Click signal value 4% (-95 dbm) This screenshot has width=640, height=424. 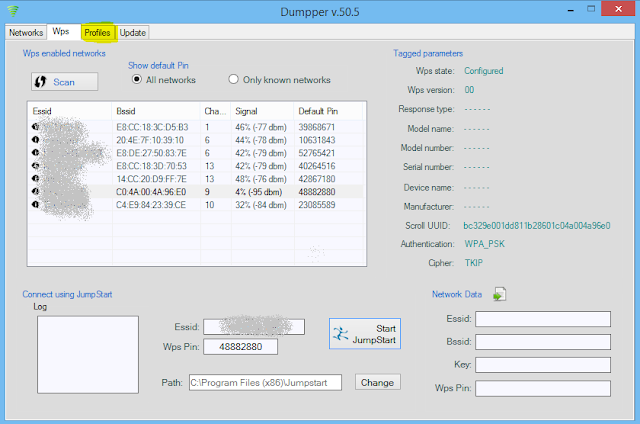(x=258, y=191)
